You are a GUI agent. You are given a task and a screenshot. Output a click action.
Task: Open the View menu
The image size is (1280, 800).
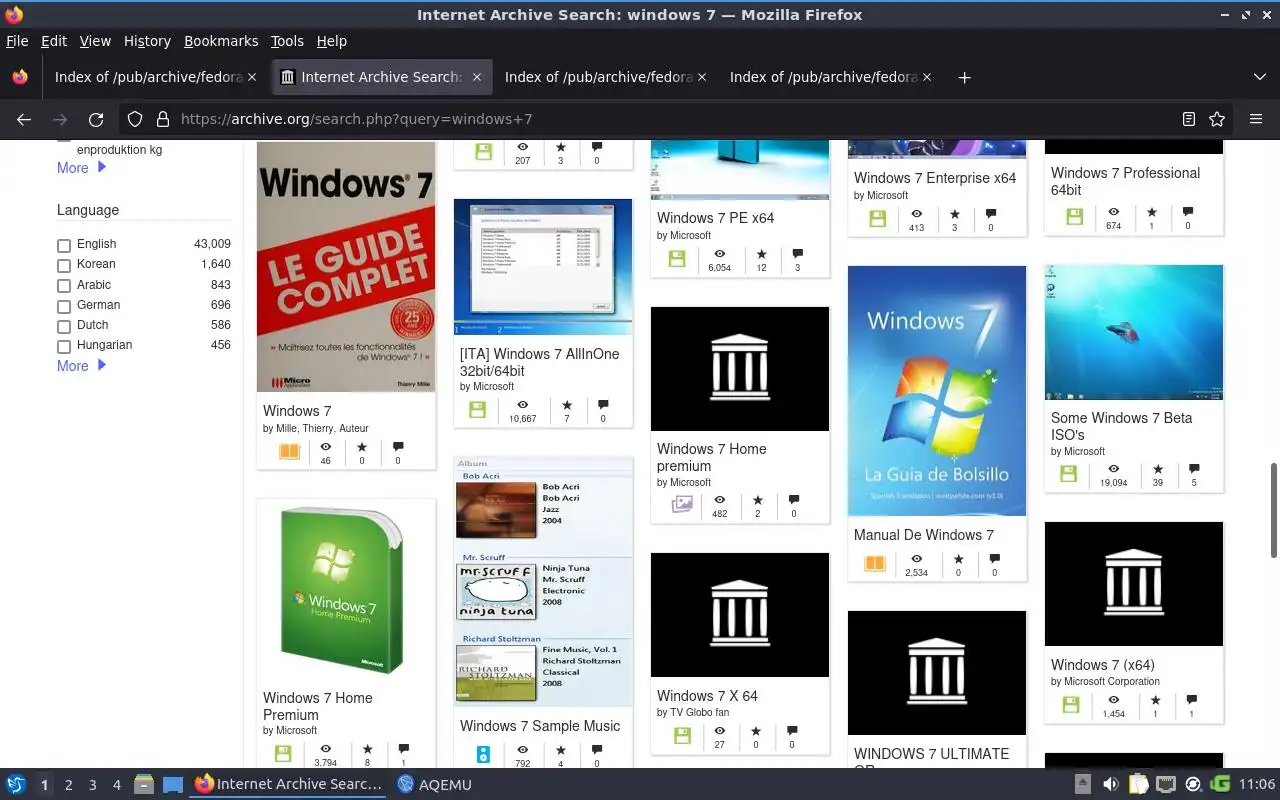95,41
